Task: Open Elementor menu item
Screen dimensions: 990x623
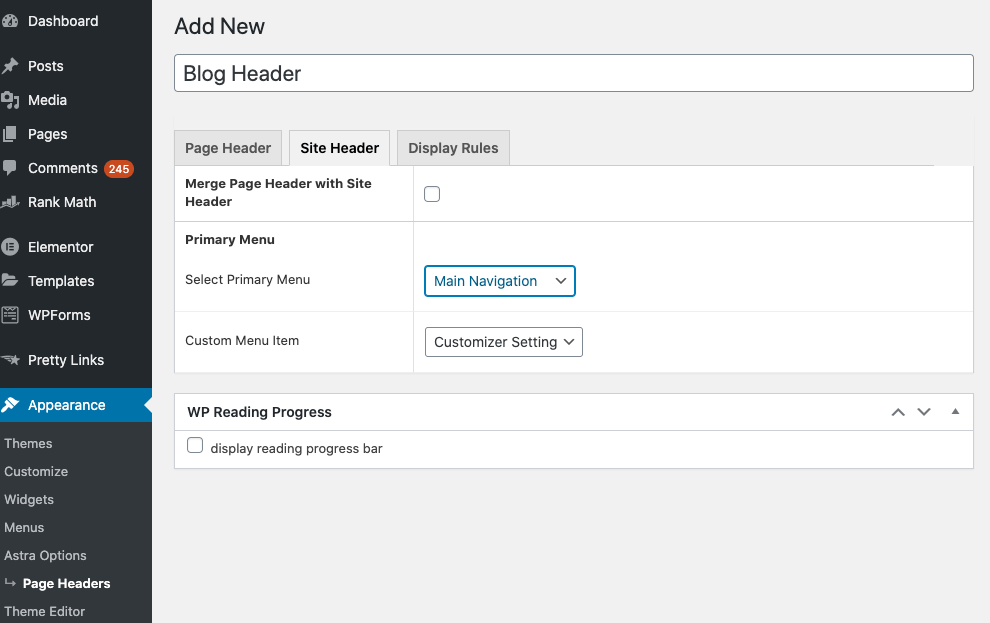Action: coord(61,247)
